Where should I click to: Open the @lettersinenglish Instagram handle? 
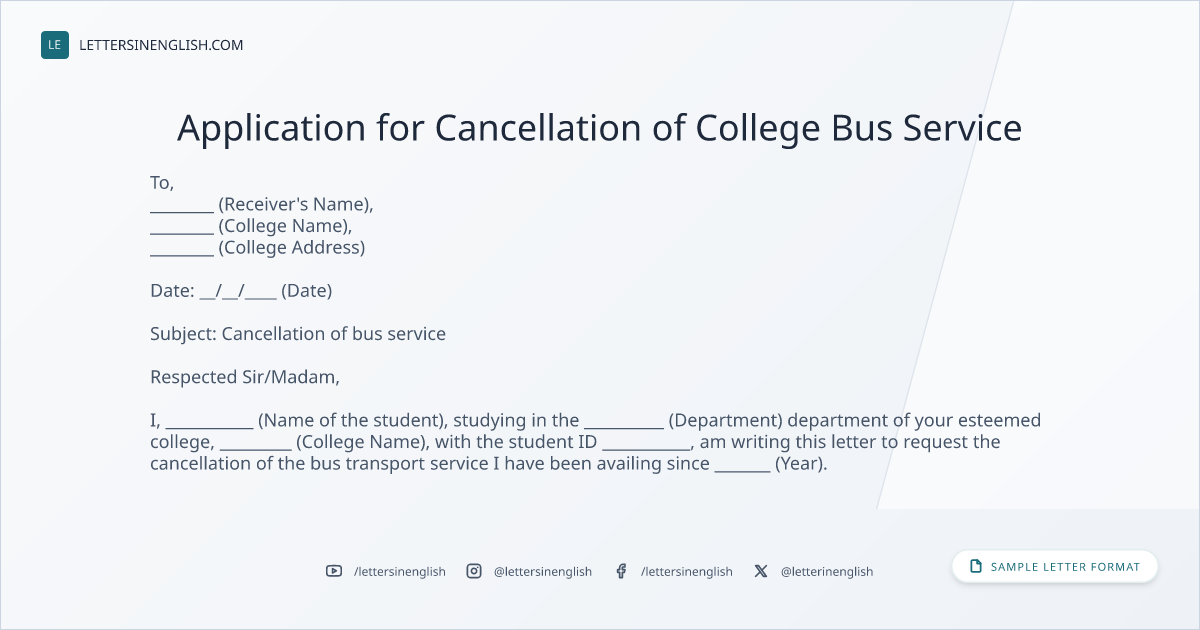[x=543, y=571]
